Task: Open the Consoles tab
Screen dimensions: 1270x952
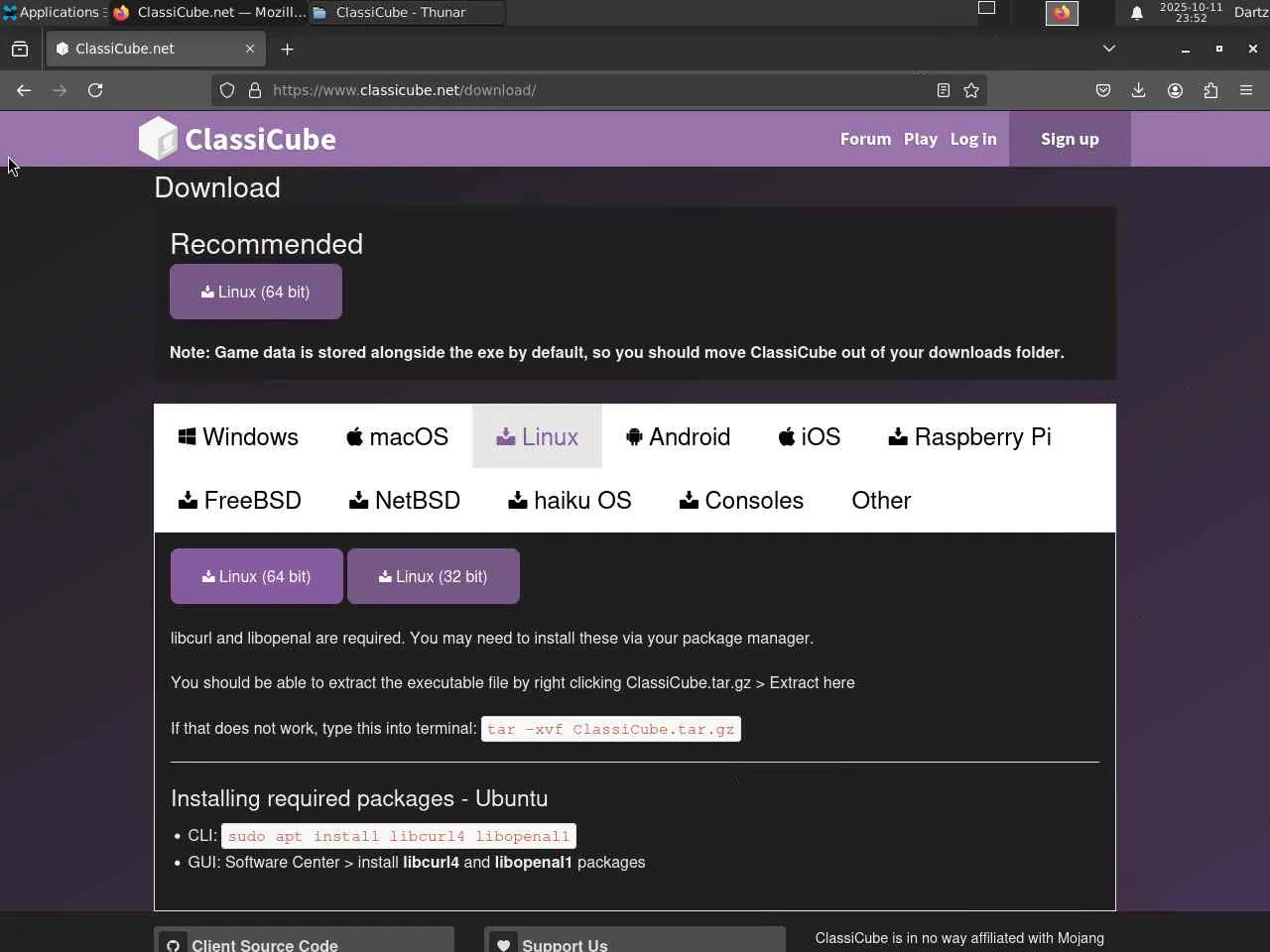Action: coord(741,500)
